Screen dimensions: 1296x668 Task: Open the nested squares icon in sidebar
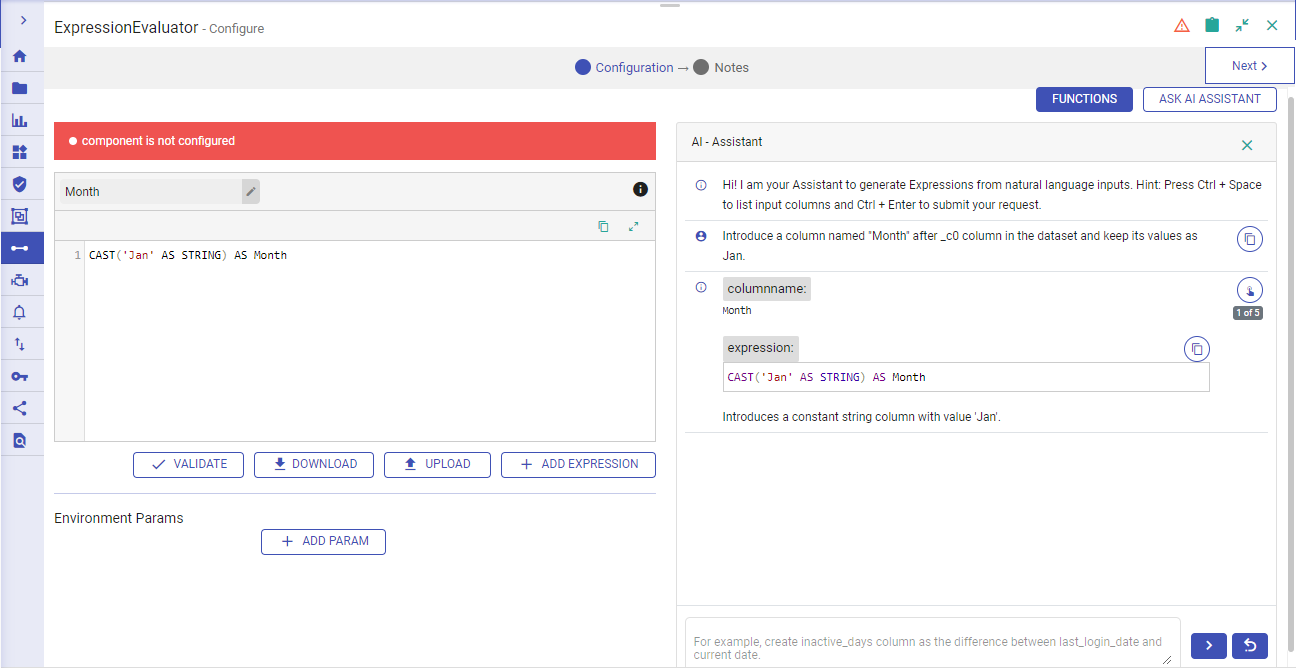20,216
